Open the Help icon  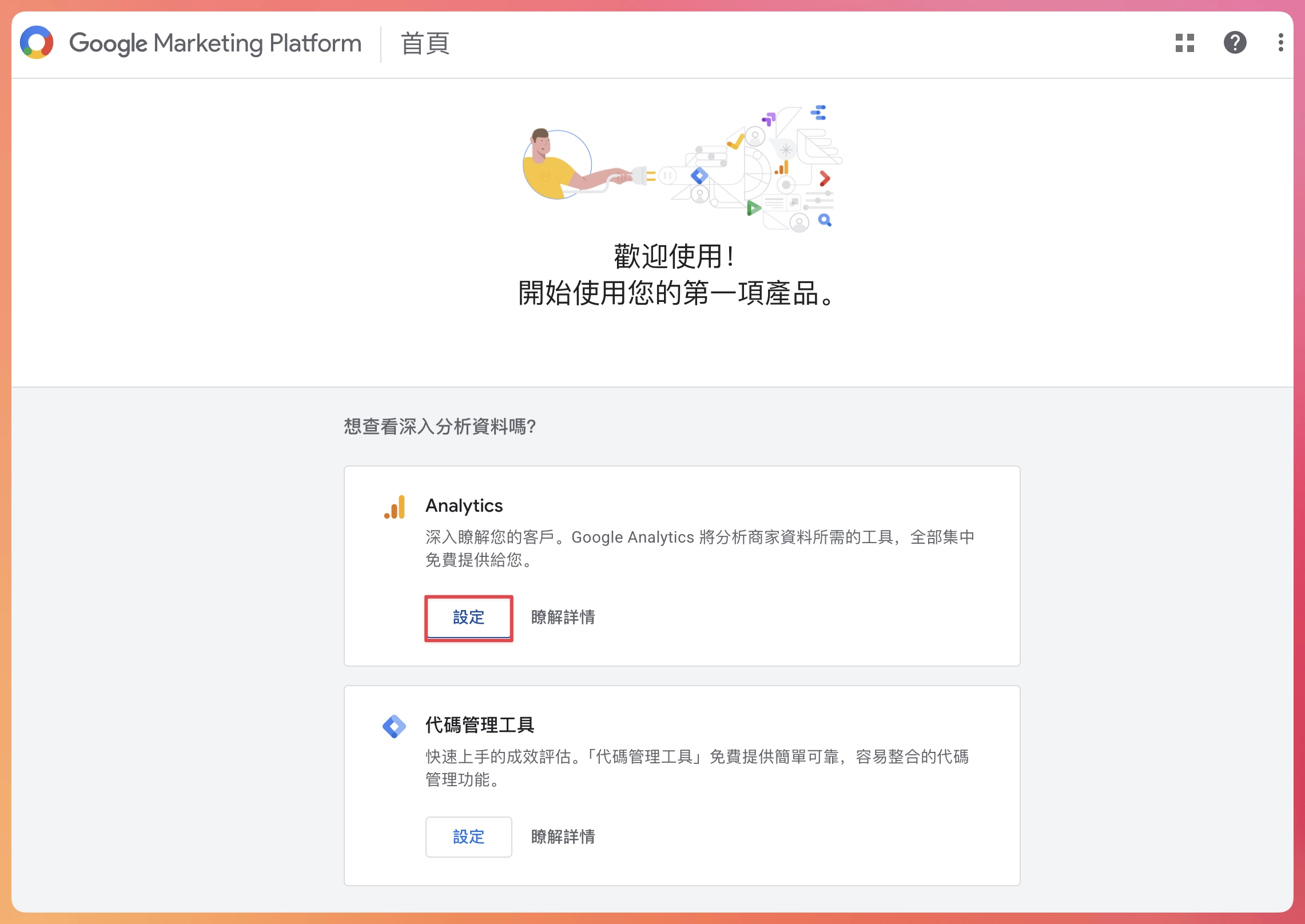pyautogui.click(x=1235, y=42)
